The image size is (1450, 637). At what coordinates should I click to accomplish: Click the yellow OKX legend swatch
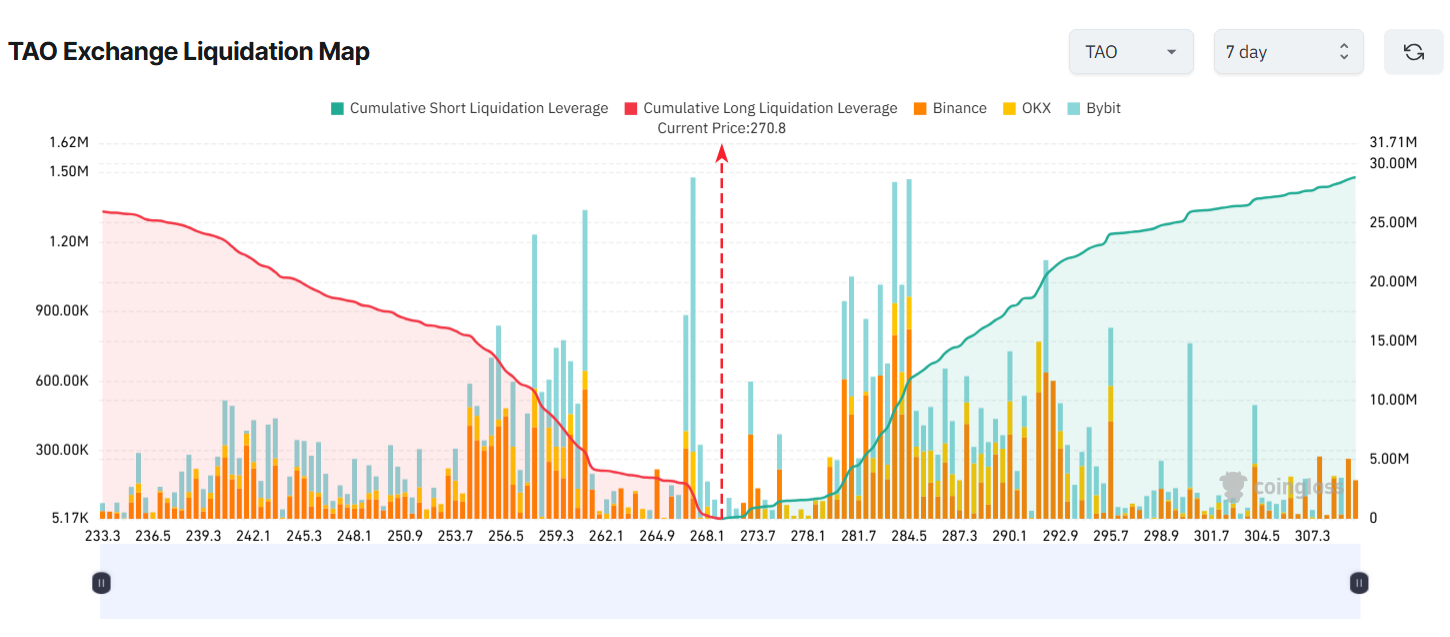click(1009, 108)
